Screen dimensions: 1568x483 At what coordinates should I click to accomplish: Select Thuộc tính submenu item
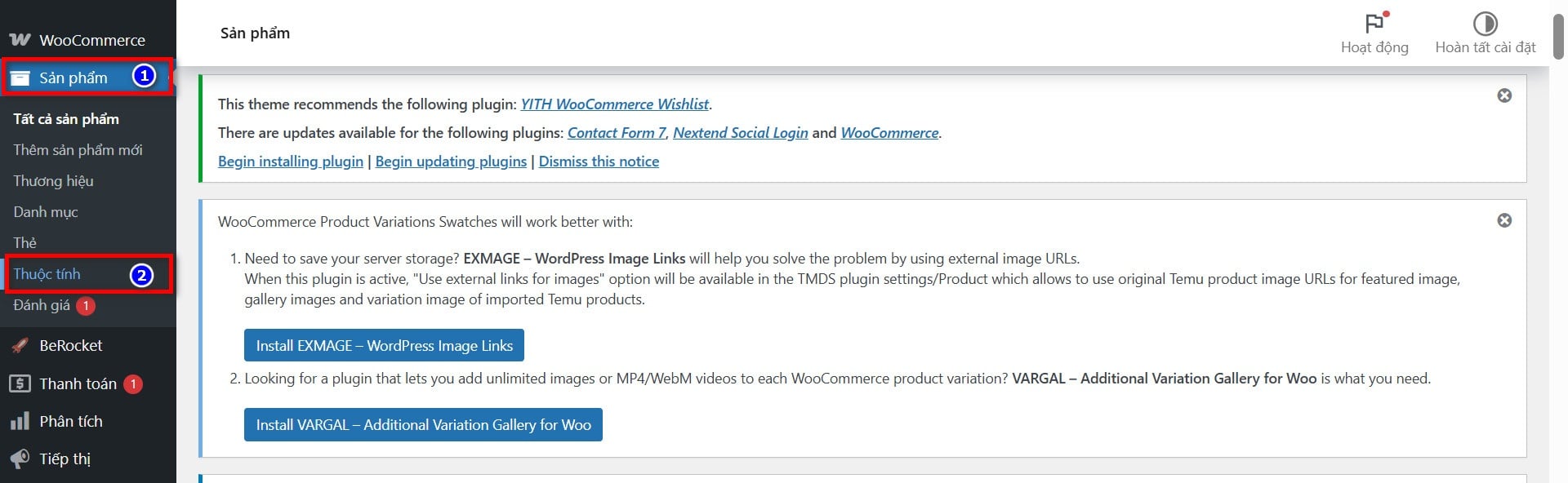click(x=47, y=274)
